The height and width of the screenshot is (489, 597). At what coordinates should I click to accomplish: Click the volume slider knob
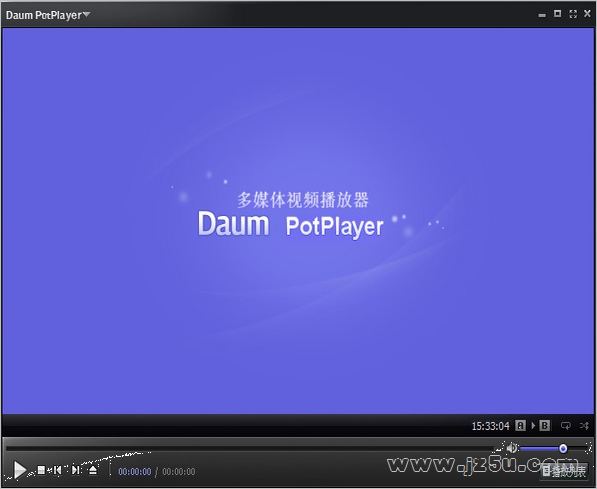(x=563, y=448)
